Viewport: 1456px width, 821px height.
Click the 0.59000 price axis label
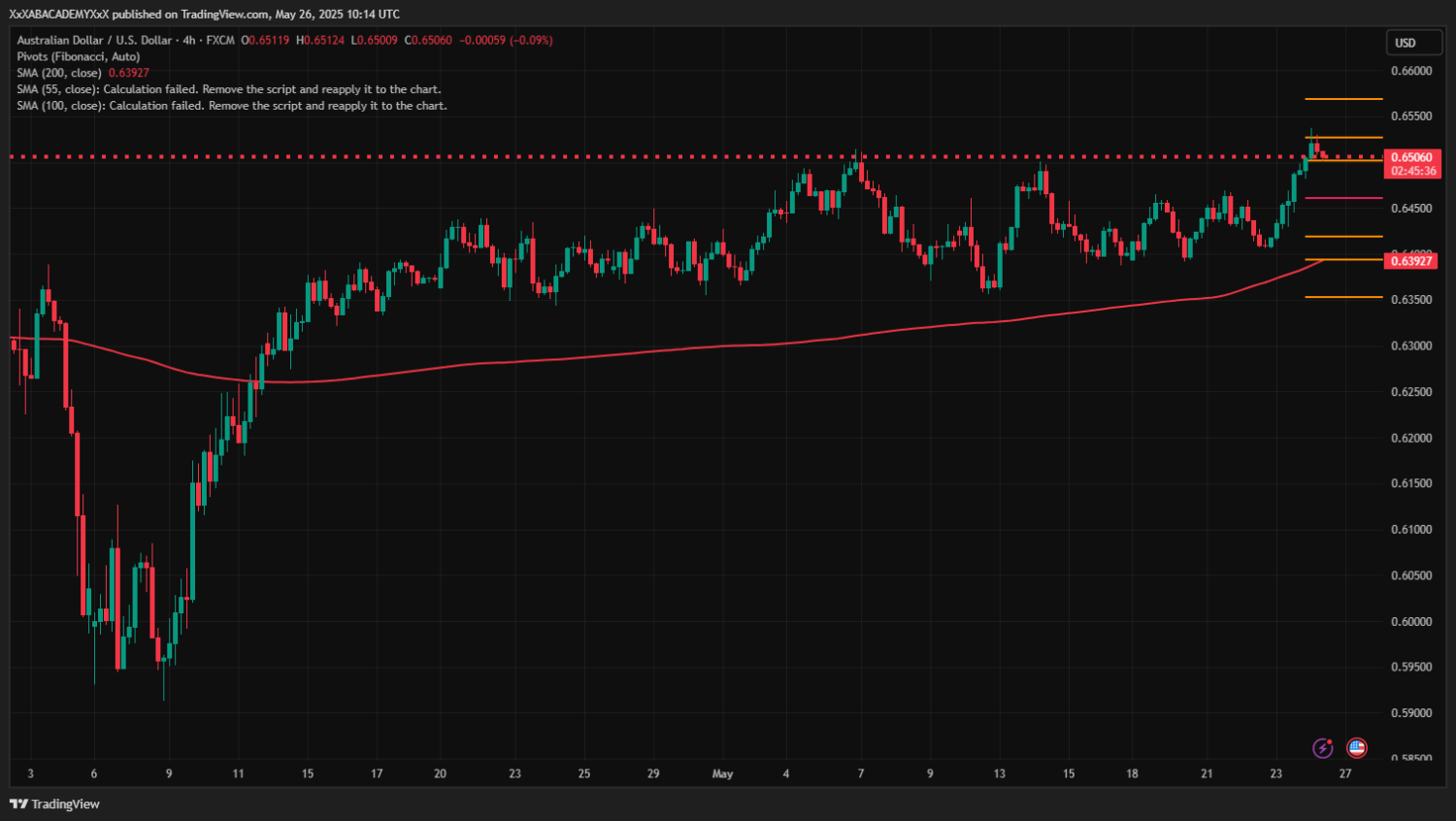1411,713
